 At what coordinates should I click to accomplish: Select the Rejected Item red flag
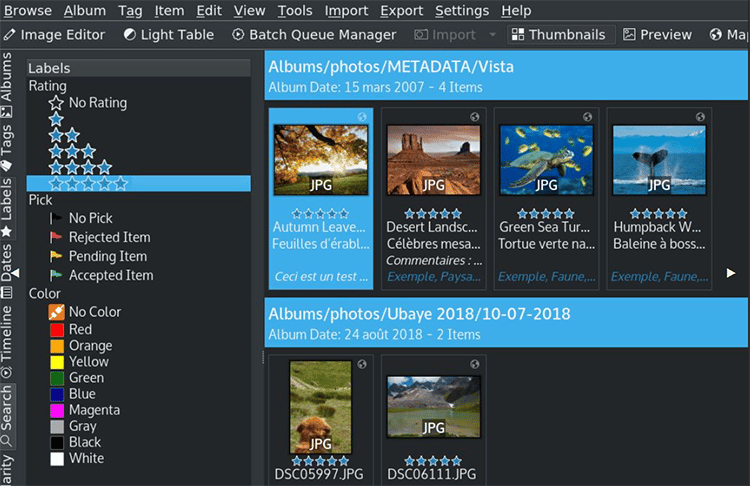tap(100, 237)
